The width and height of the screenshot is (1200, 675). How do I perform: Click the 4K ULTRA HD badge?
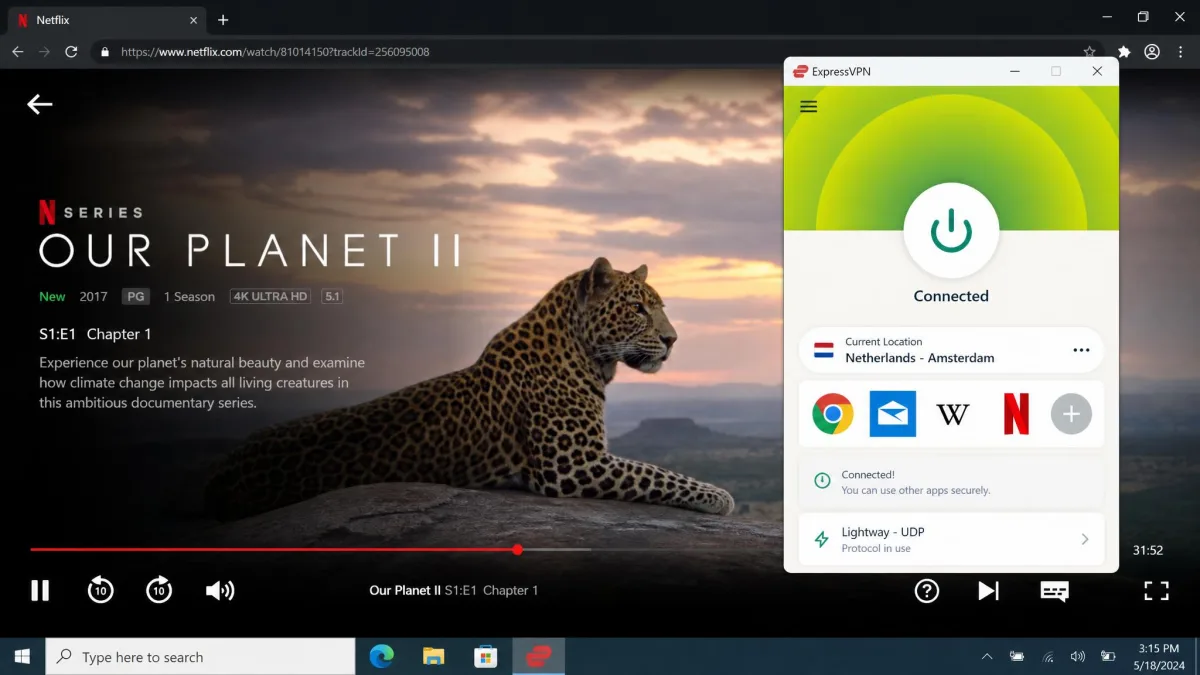[270, 296]
